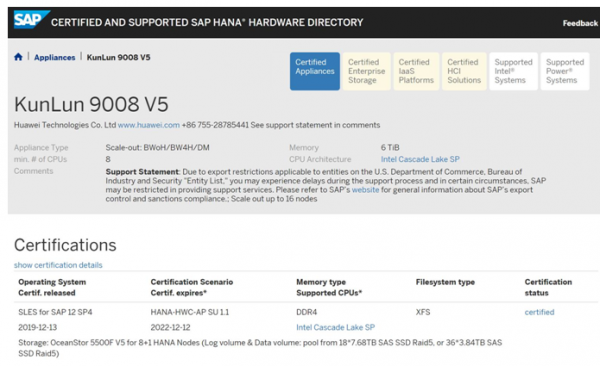Visit www.huawei.com link

pos(149,125)
